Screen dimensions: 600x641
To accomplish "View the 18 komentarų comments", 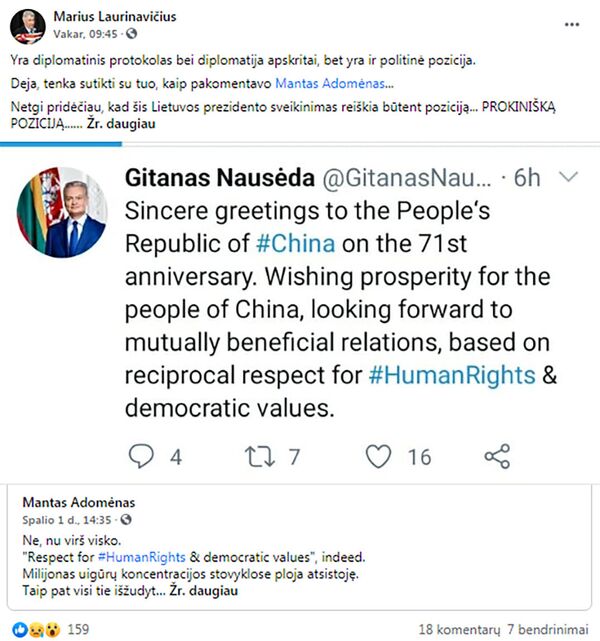I will pyautogui.click(x=459, y=630).
